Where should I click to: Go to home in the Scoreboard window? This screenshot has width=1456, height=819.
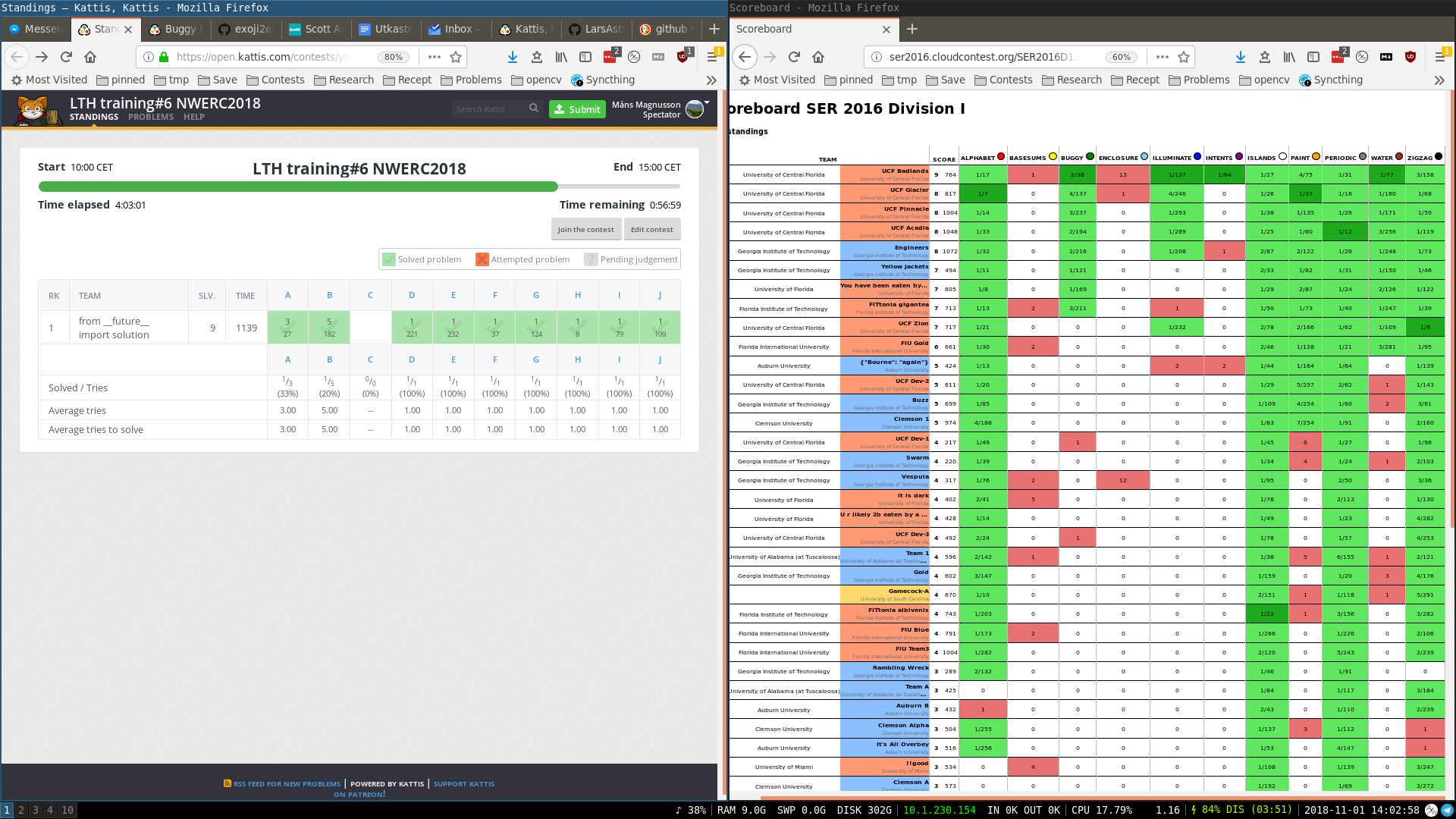[x=818, y=57]
